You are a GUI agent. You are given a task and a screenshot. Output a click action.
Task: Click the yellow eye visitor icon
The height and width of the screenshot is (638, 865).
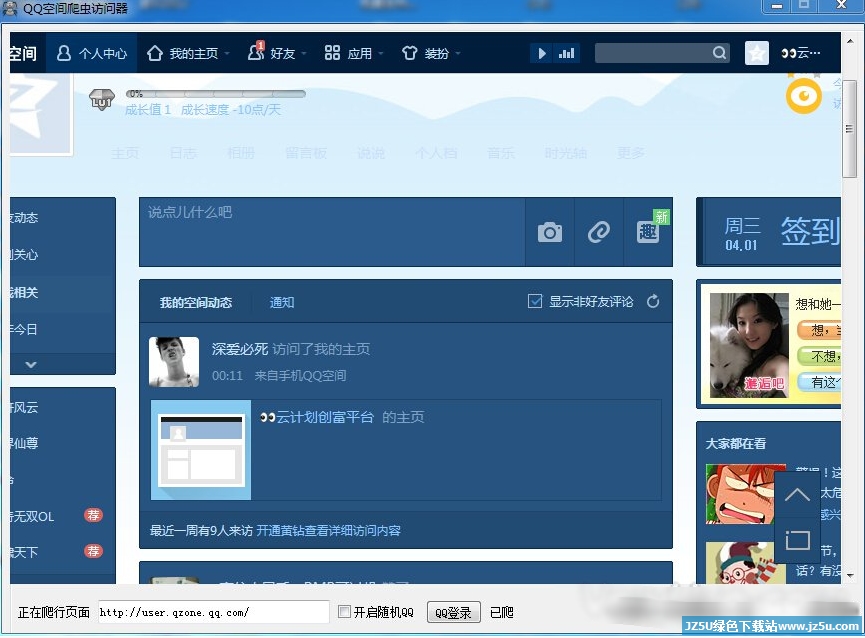point(803,96)
